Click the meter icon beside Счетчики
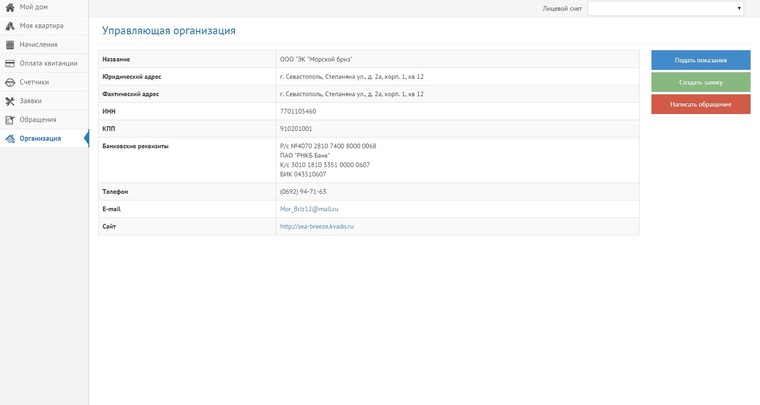Viewport: 760px width, 405px height. coord(10,82)
